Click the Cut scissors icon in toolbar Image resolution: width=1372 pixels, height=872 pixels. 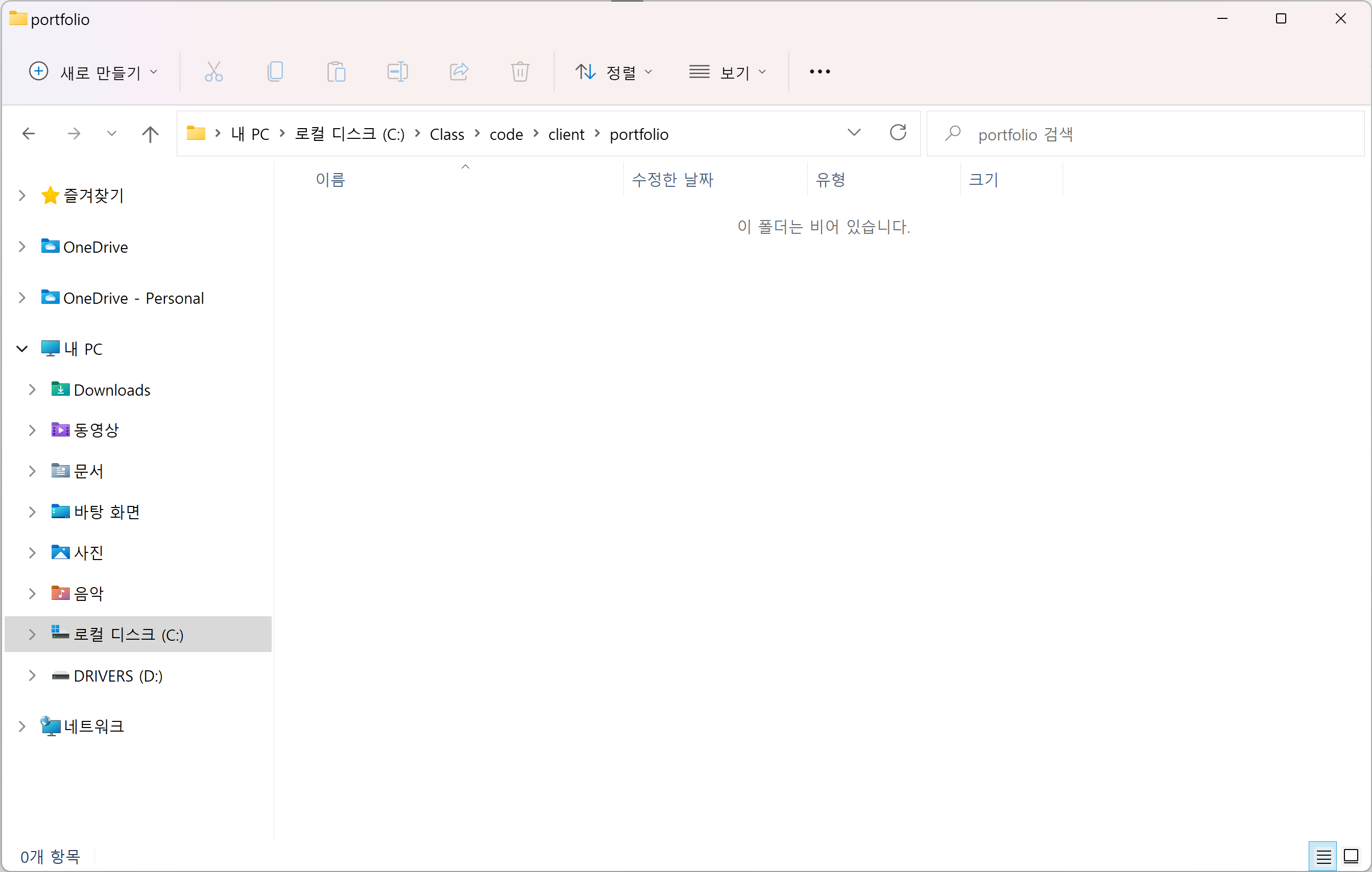[x=213, y=72]
